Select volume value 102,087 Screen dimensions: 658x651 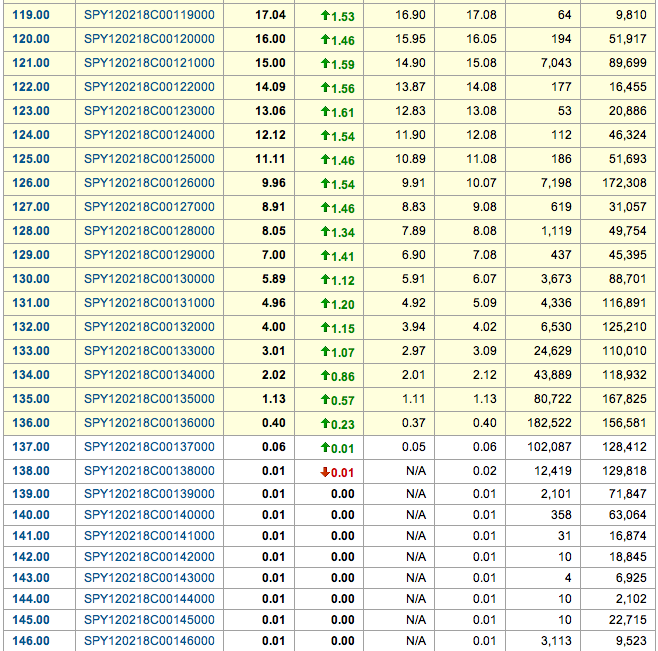(x=549, y=447)
